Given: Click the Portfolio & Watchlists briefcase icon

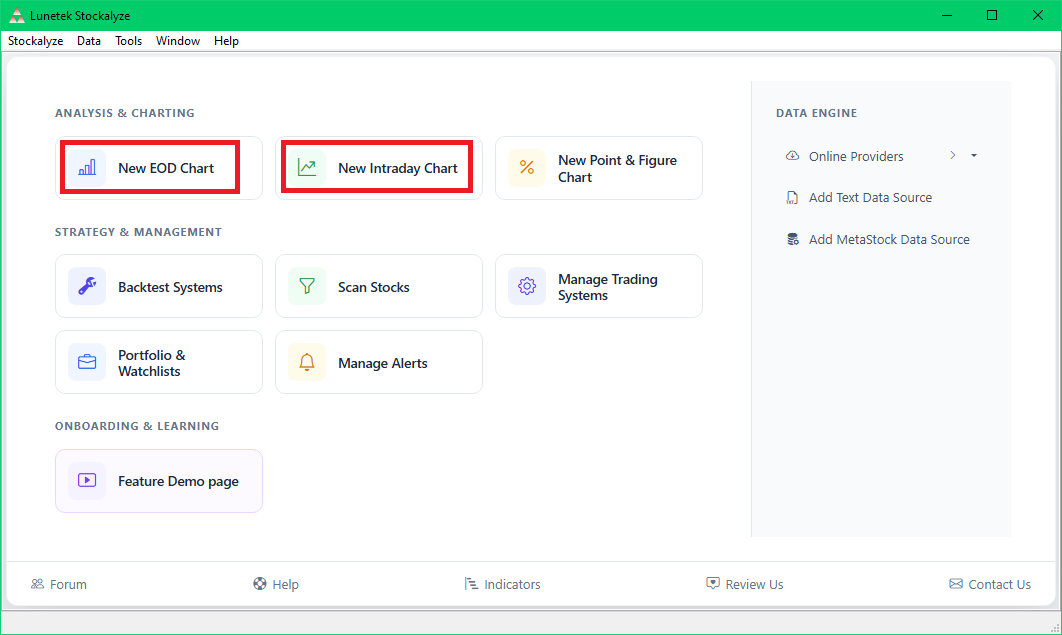Looking at the screenshot, I should (87, 362).
